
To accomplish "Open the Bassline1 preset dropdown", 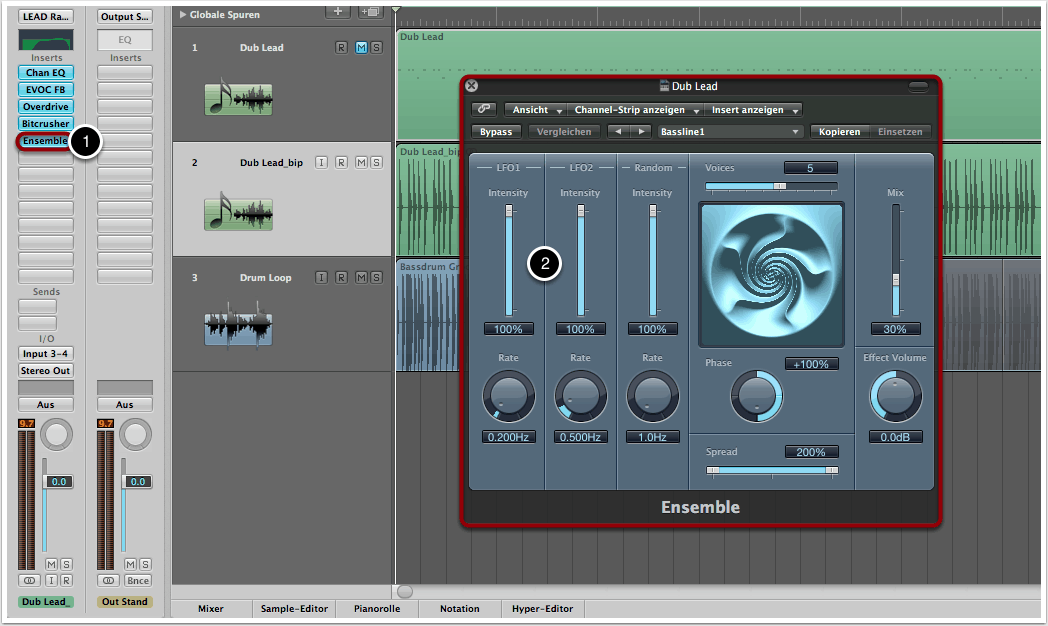I will point(730,131).
